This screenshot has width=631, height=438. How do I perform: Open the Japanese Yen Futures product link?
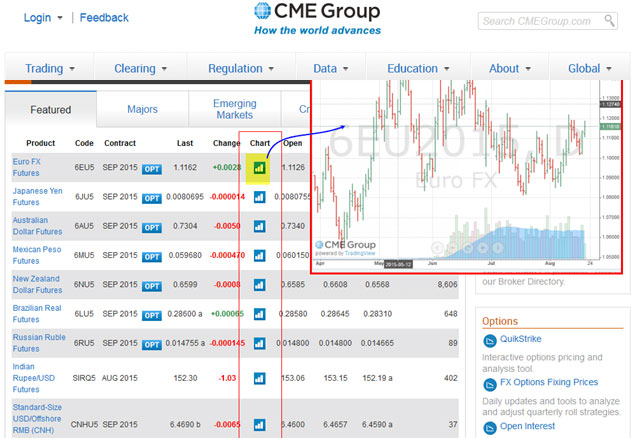point(37,196)
